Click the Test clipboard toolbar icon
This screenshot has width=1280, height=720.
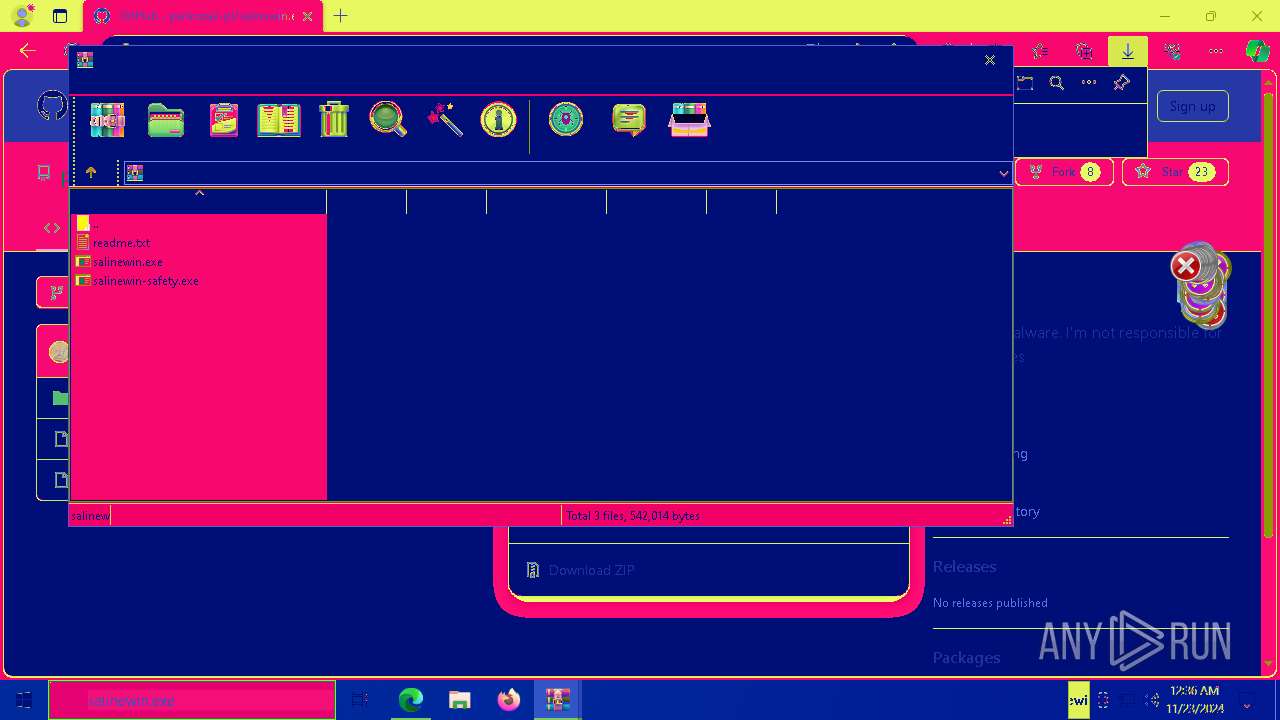pos(223,120)
